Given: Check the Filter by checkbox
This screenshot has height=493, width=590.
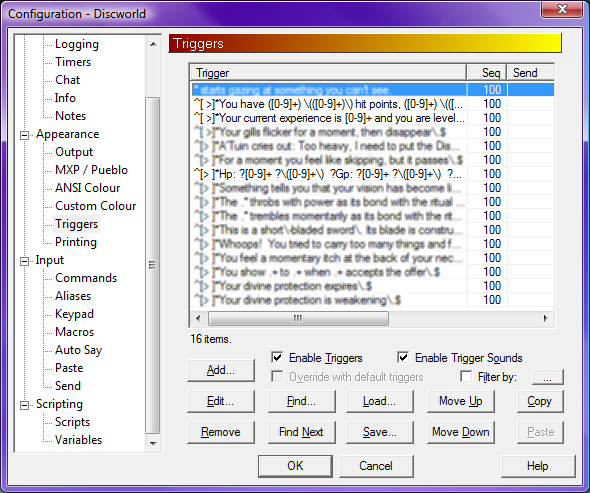Looking at the screenshot, I should (466, 376).
